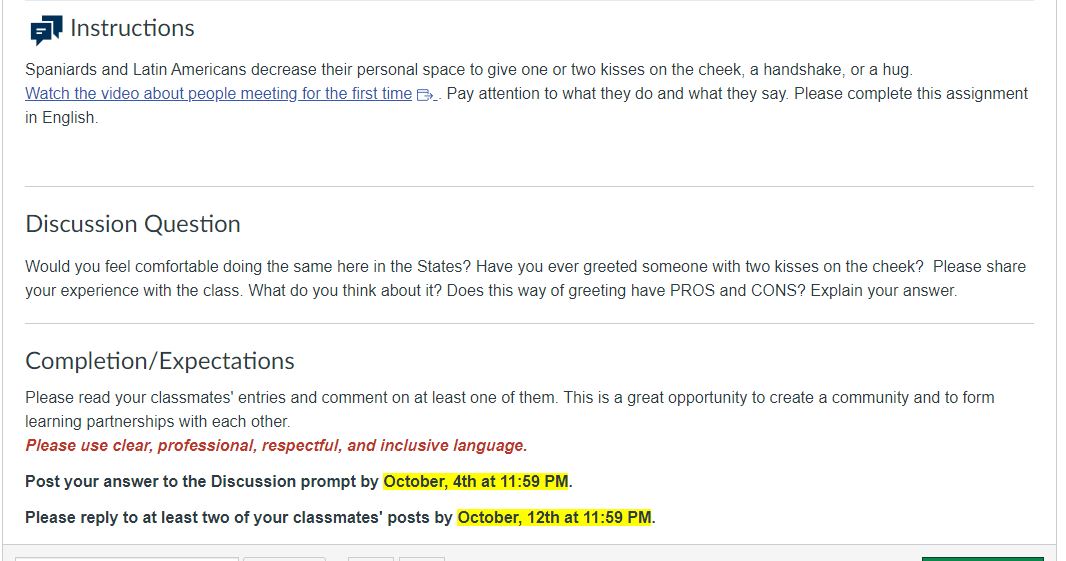Click the red inclusive language notice

(x=276, y=445)
